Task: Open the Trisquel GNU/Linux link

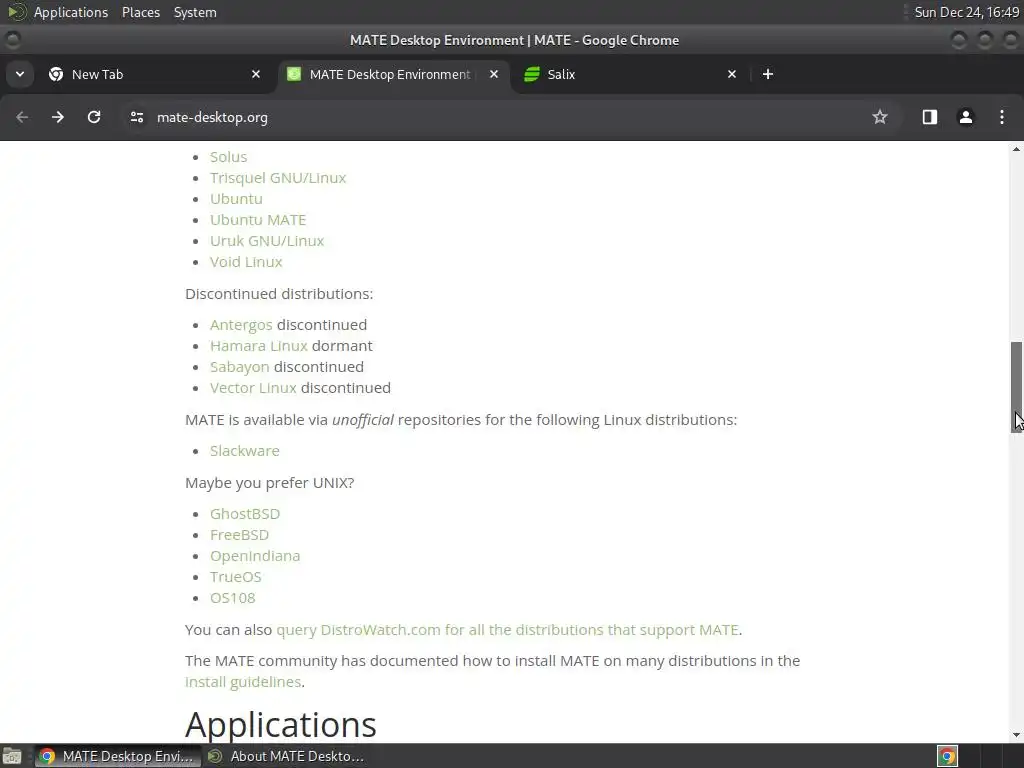Action: [x=278, y=178]
